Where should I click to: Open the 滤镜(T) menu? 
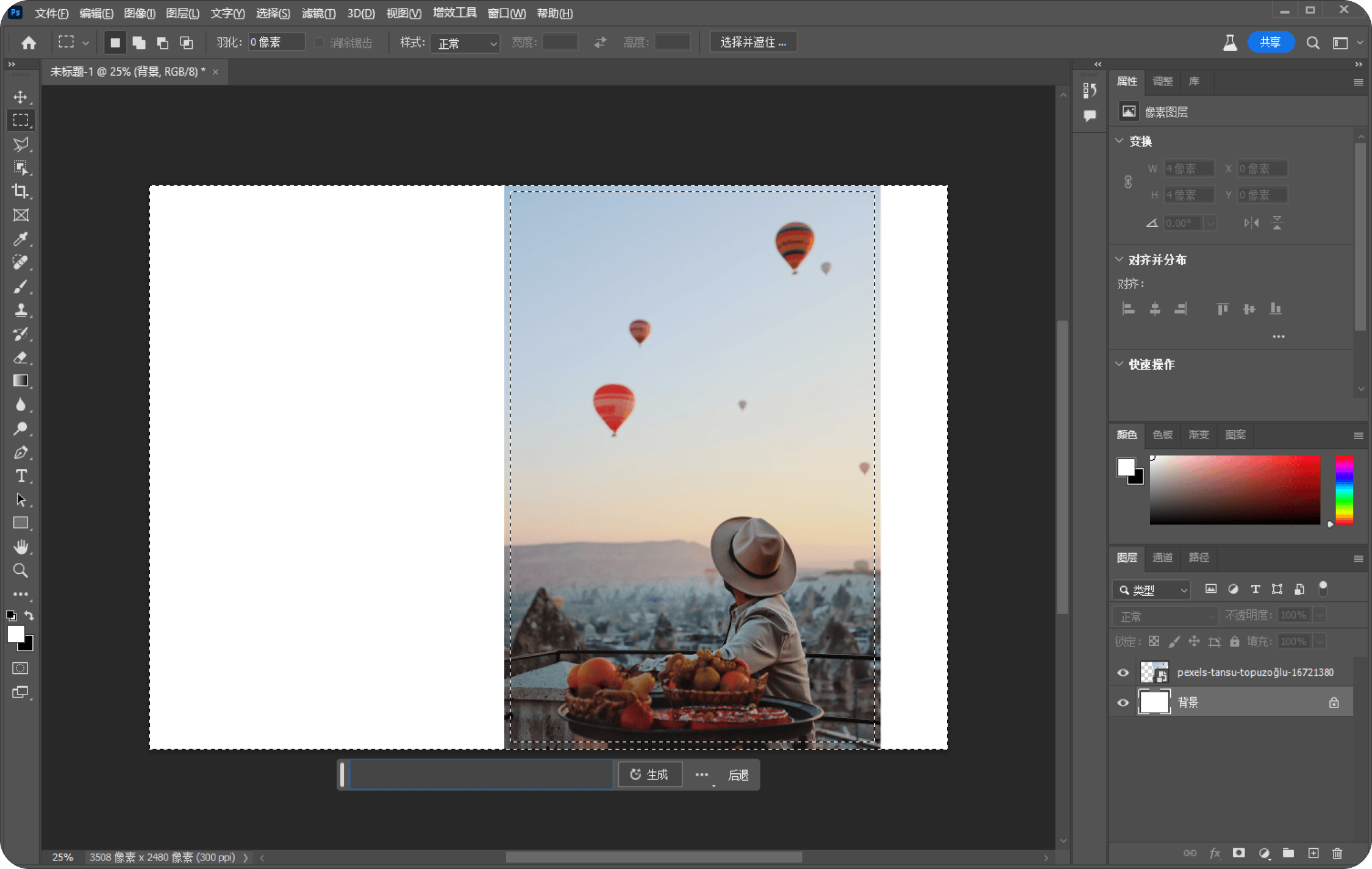coord(318,13)
